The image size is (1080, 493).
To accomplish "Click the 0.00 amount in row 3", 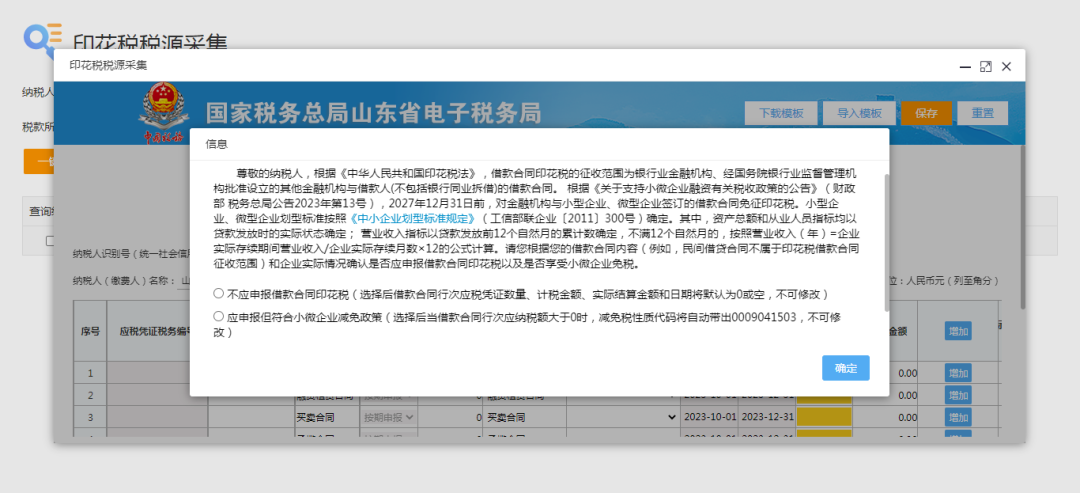I will pyautogui.click(x=907, y=417).
